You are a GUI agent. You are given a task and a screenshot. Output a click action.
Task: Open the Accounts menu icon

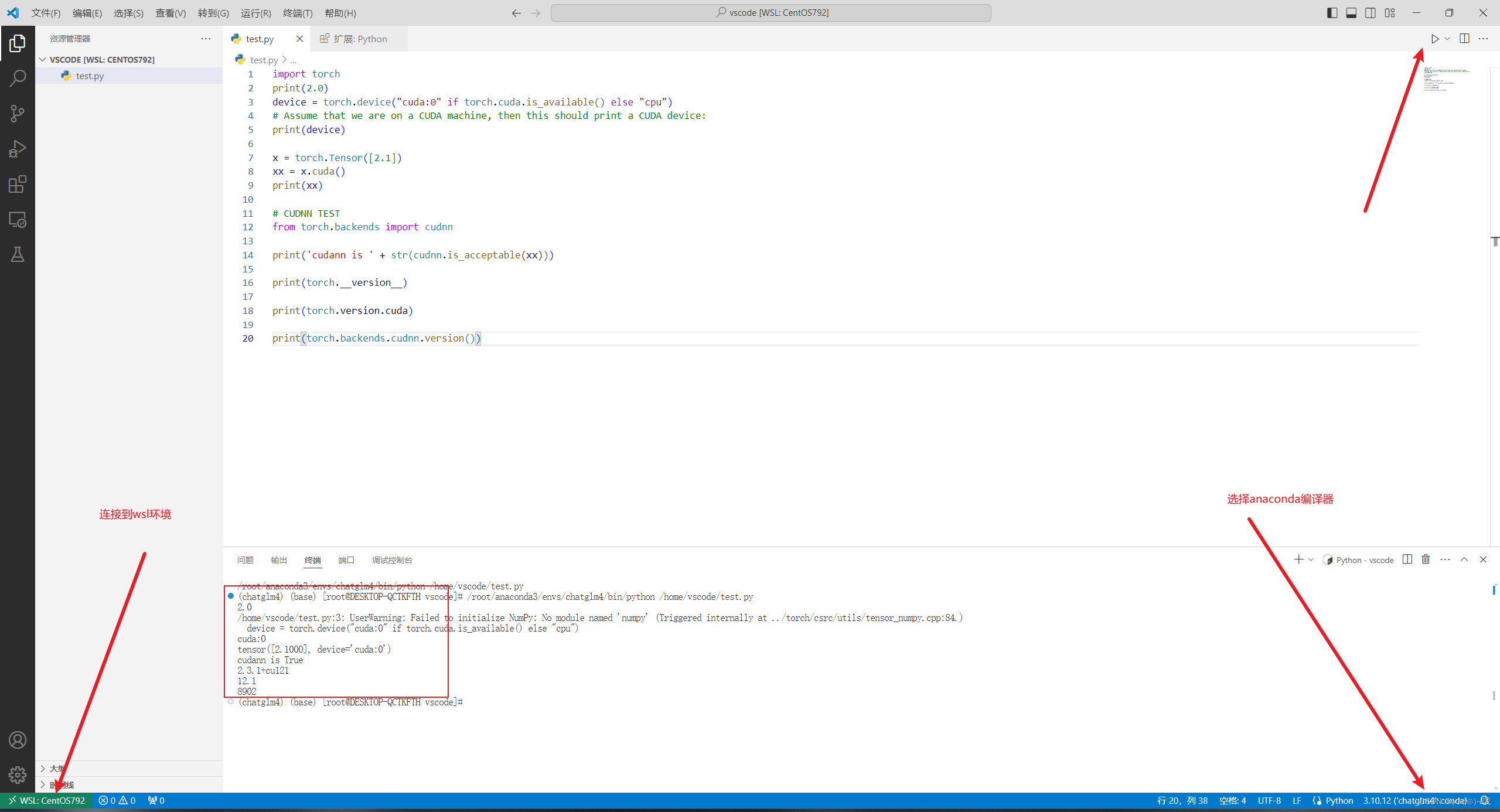coord(18,740)
